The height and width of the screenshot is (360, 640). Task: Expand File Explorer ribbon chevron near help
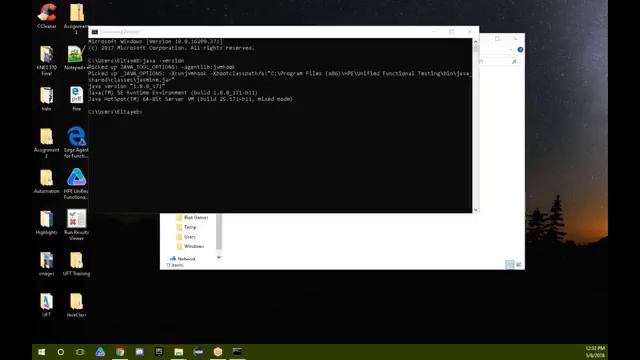click(511, 50)
